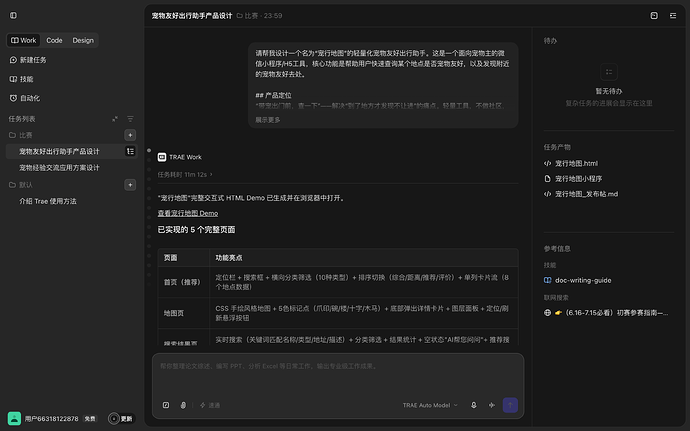The width and height of the screenshot is (690, 431).
Task: Send the message with the arrow button
Action: click(x=510, y=405)
